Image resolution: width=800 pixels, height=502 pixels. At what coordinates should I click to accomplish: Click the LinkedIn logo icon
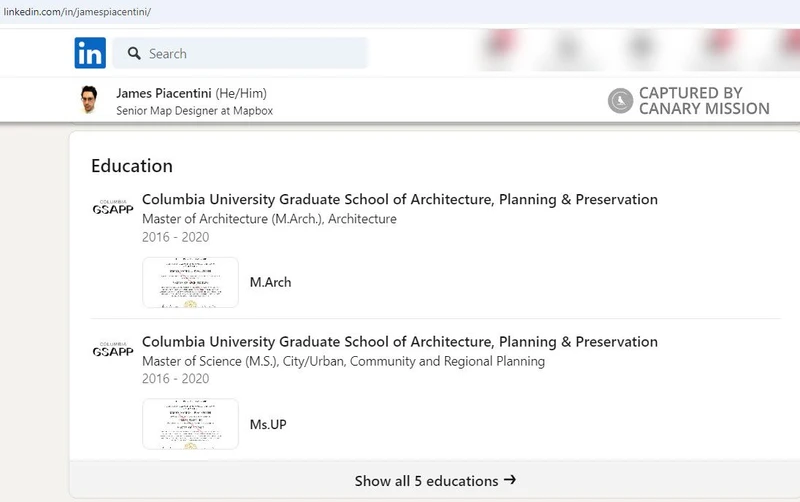coord(90,53)
